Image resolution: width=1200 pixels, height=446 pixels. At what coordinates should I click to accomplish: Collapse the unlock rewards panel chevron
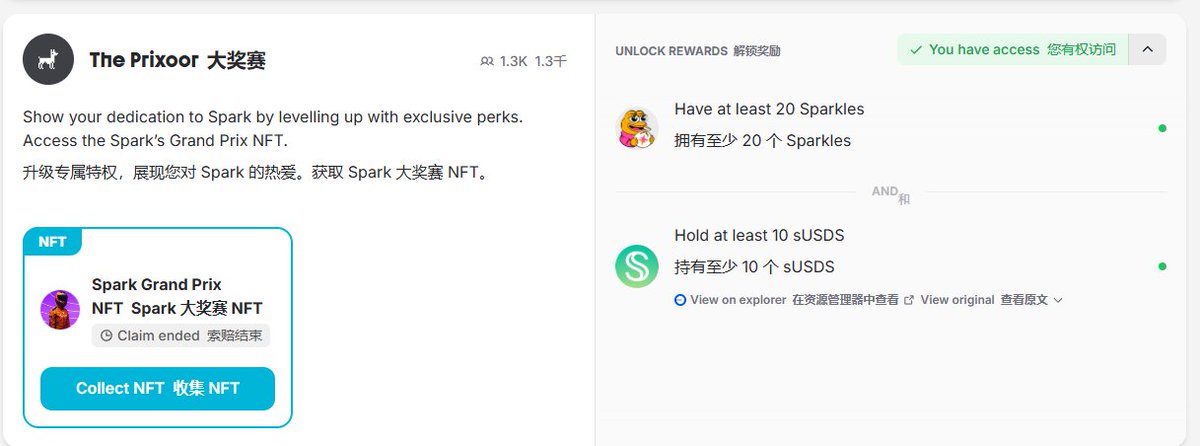click(1147, 49)
